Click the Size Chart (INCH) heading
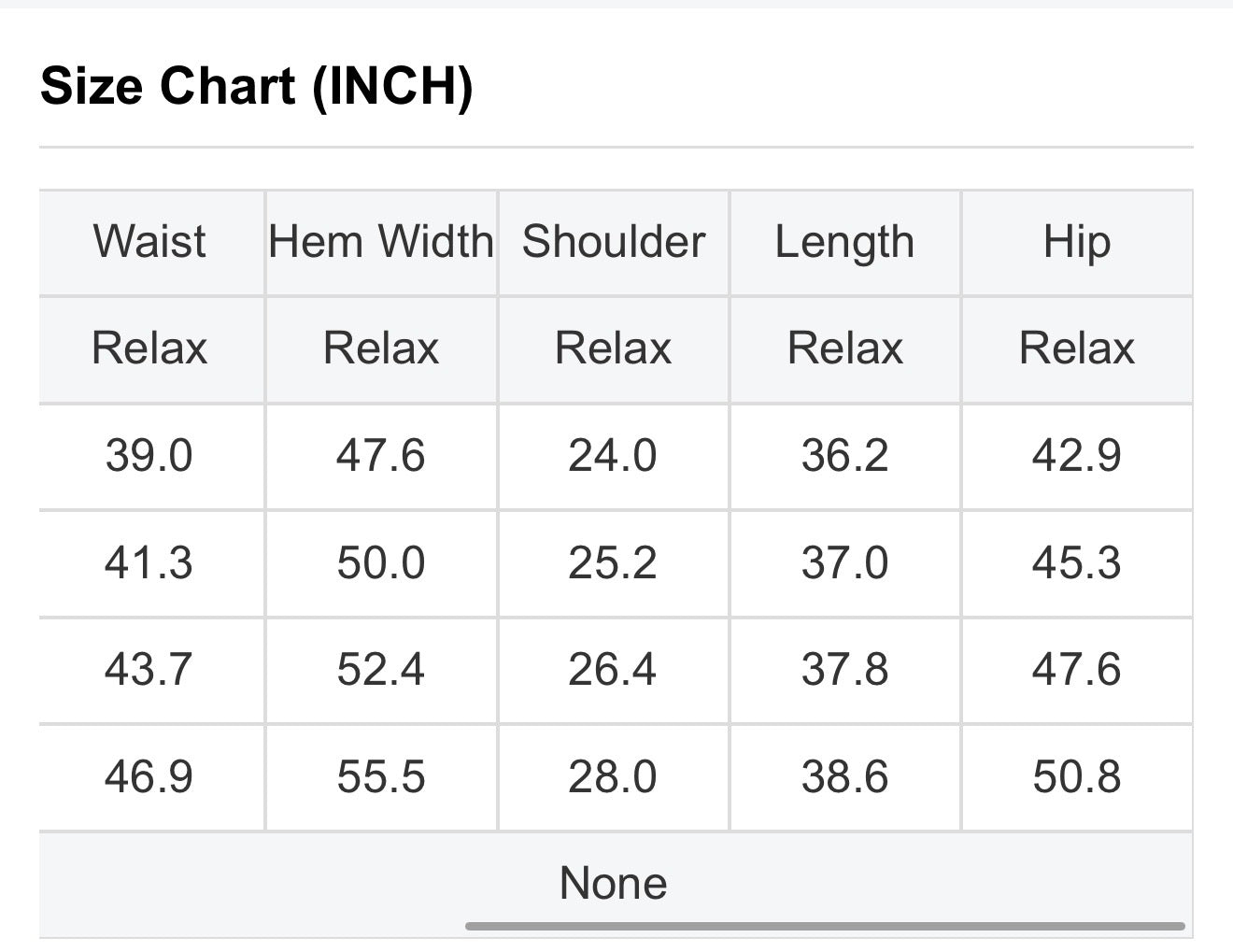Image resolution: width=1233 pixels, height=952 pixels. (257, 86)
